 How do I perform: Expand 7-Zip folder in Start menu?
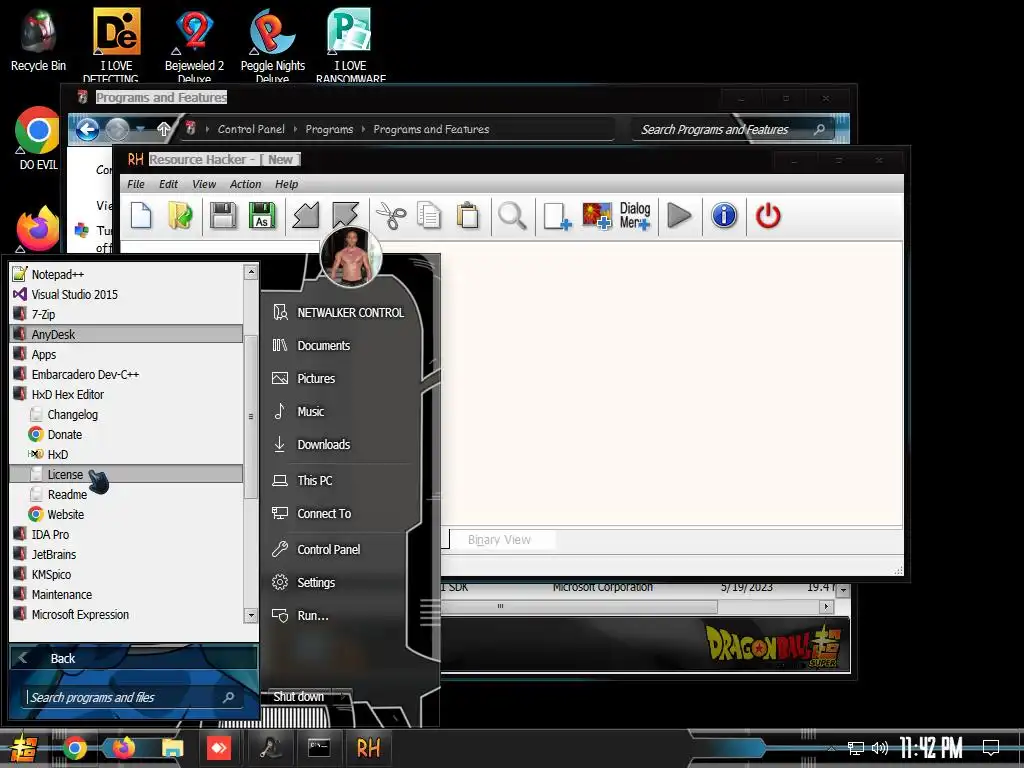point(127,314)
